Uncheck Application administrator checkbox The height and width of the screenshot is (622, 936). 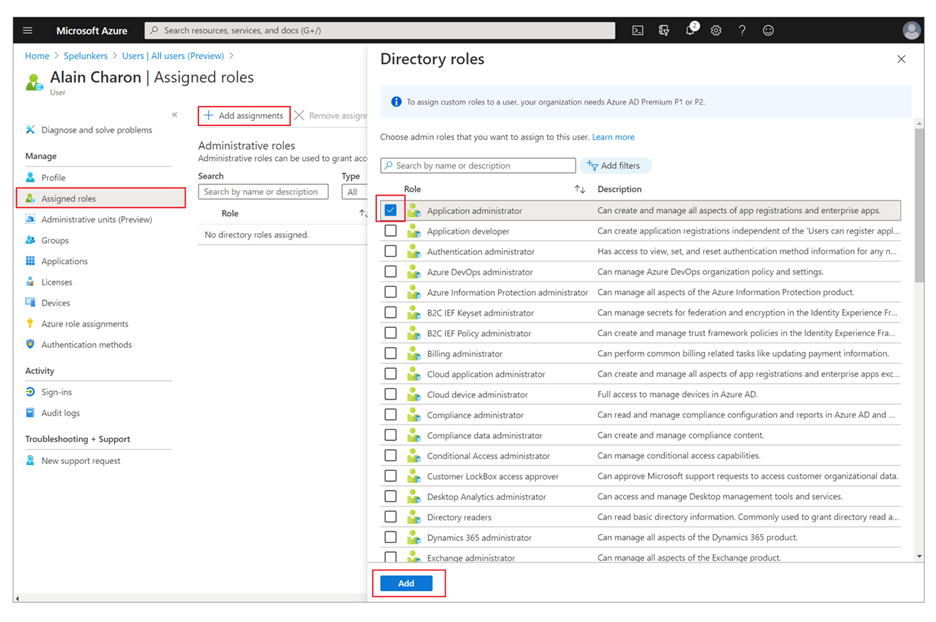(x=390, y=210)
